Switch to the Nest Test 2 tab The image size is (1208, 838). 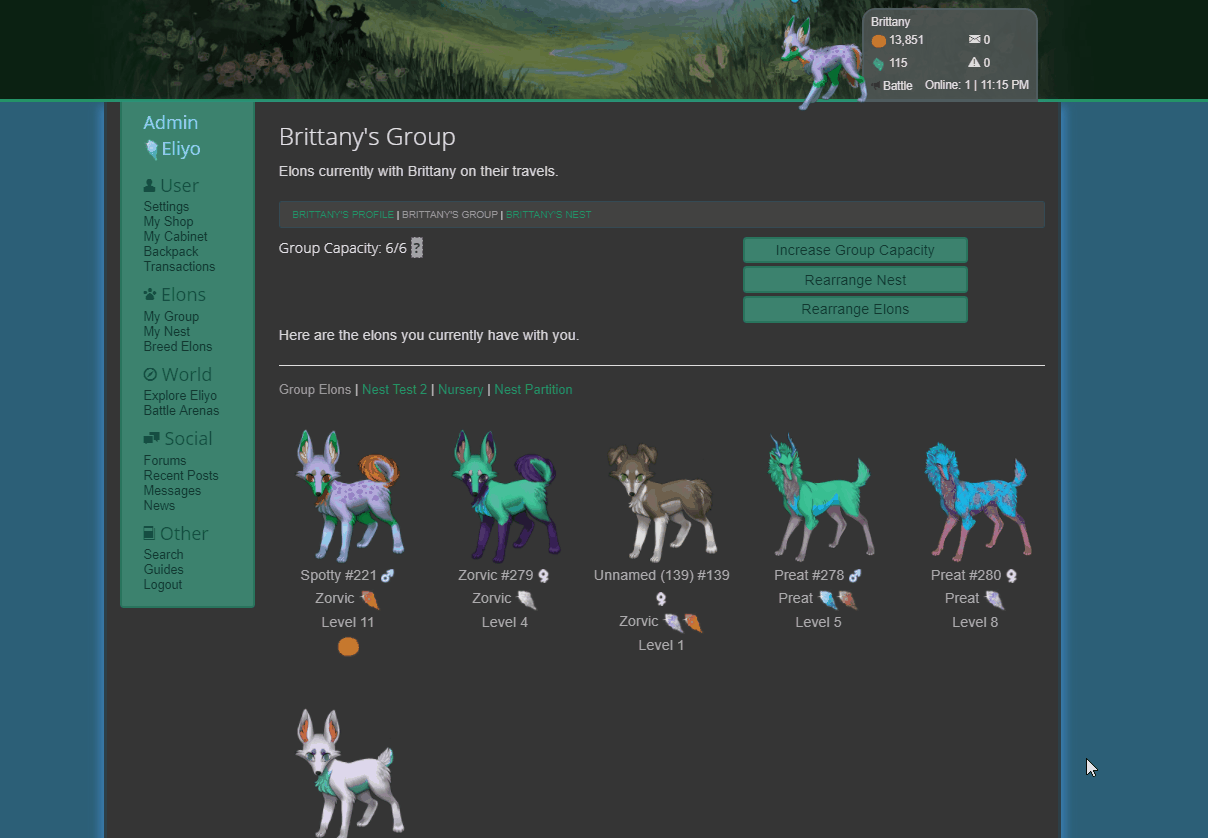394,389
